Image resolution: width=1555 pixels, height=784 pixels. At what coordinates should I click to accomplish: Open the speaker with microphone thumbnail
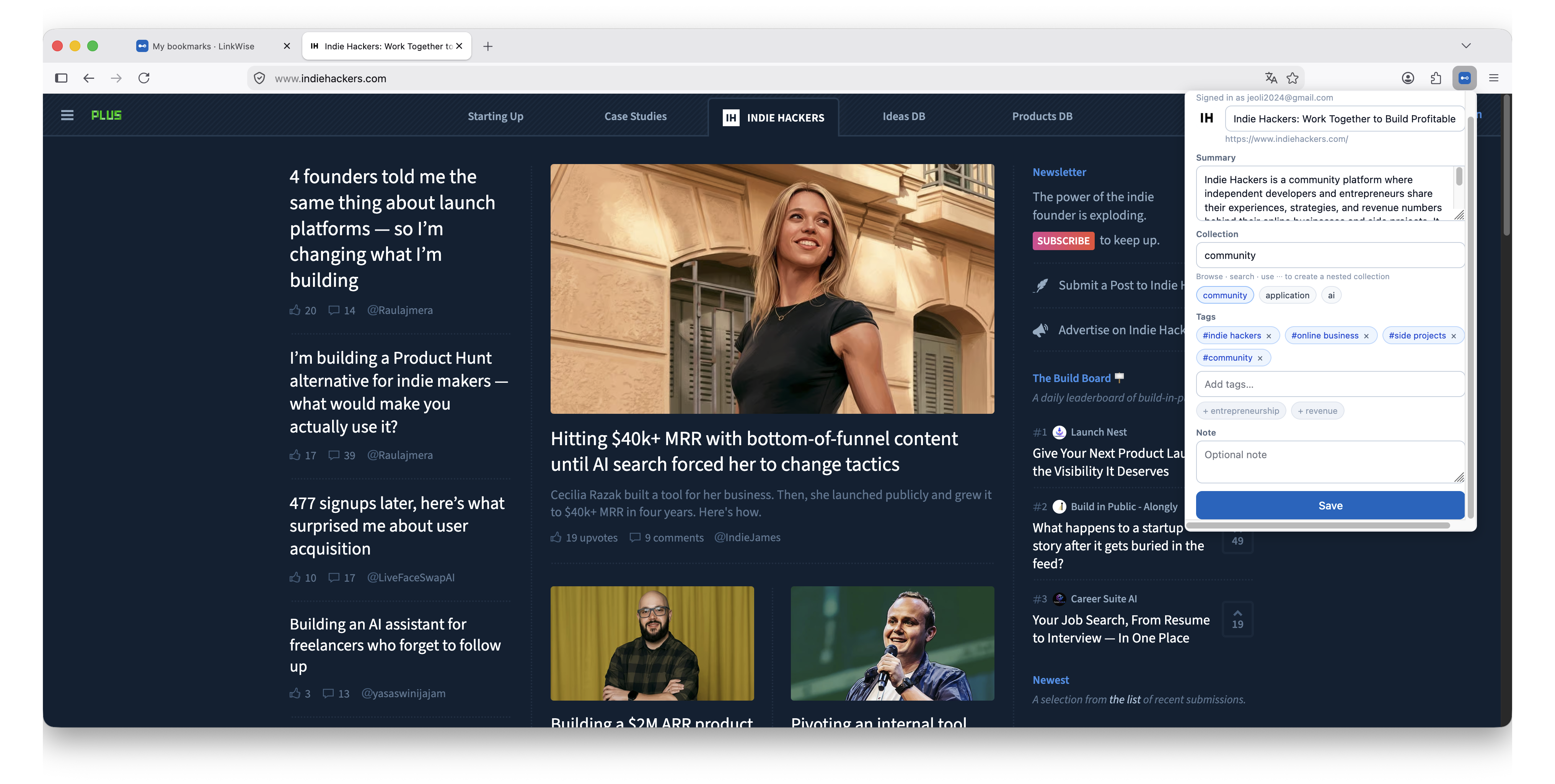(892, 643)
